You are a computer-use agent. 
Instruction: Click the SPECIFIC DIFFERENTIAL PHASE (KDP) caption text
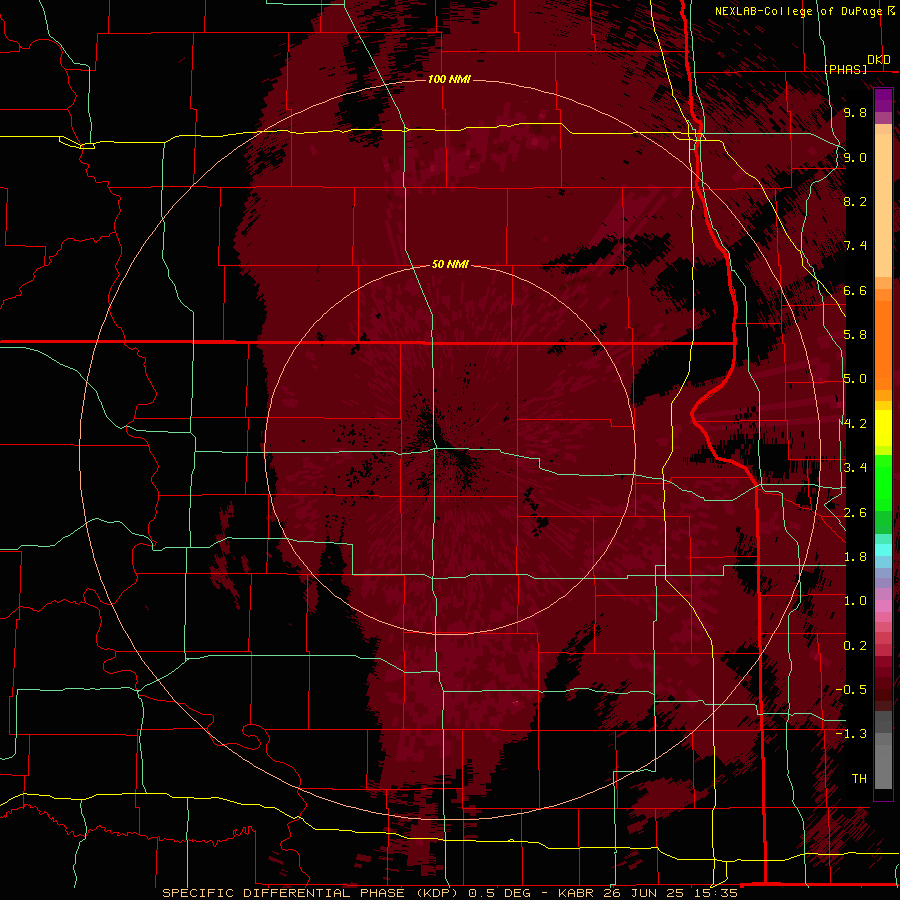311,893
